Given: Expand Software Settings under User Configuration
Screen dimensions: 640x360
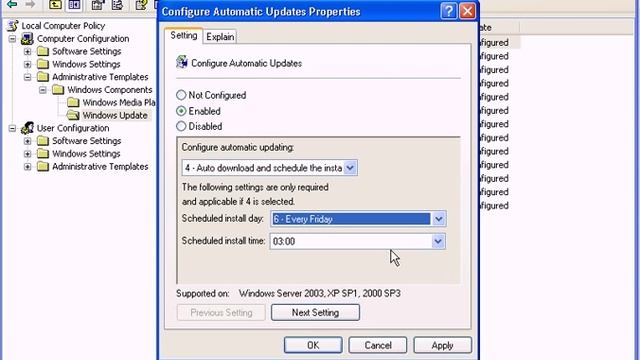Looking at the screenshot, I should click(27, 141).
